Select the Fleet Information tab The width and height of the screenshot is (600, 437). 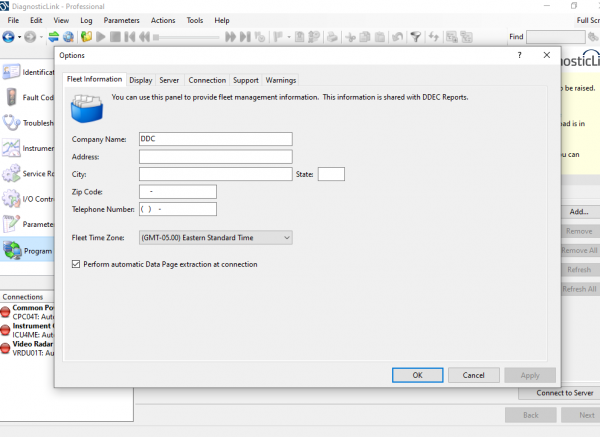coord(95,79)
